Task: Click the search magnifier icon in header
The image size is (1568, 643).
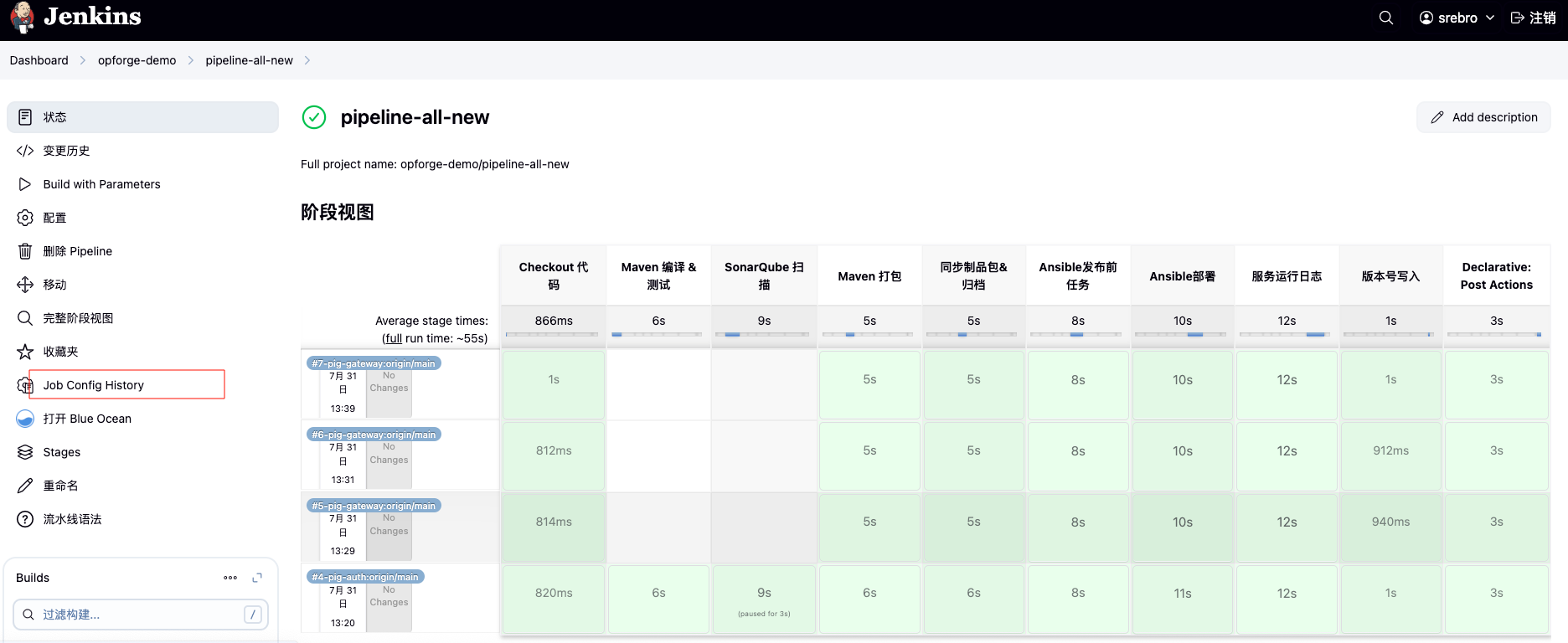Action: [x=1386, y=18]
